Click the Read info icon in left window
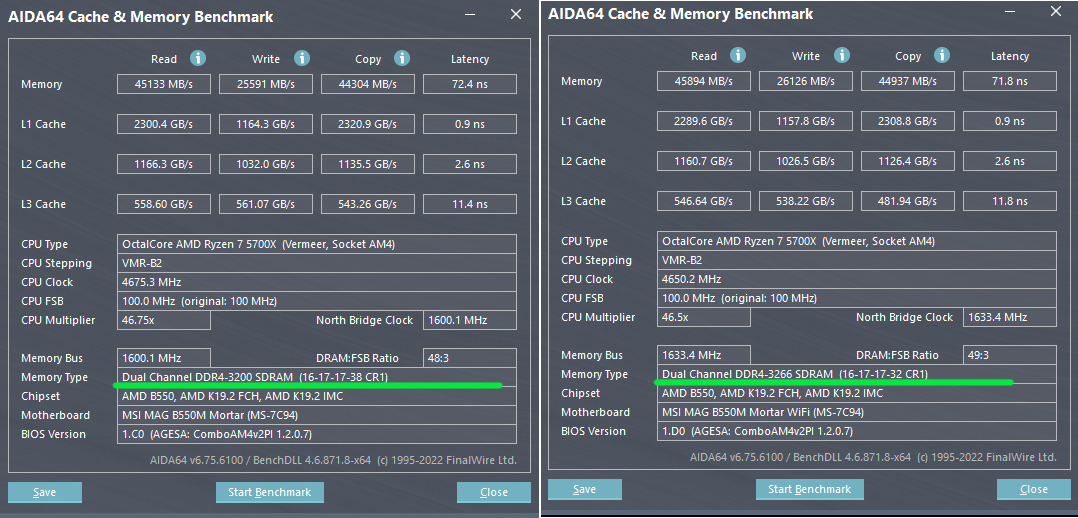The image size is (1078, 518). click(198, 59)
